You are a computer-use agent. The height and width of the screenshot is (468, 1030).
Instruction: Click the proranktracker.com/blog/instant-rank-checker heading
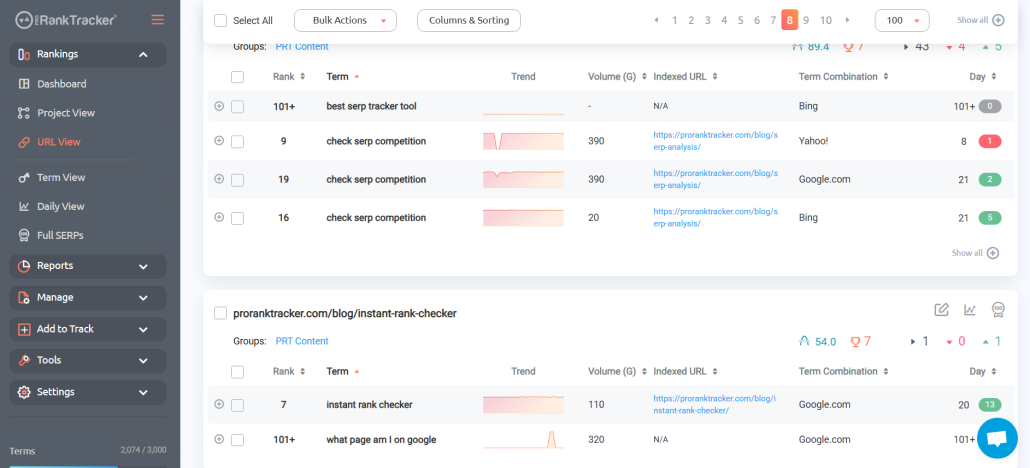point(345,314)
